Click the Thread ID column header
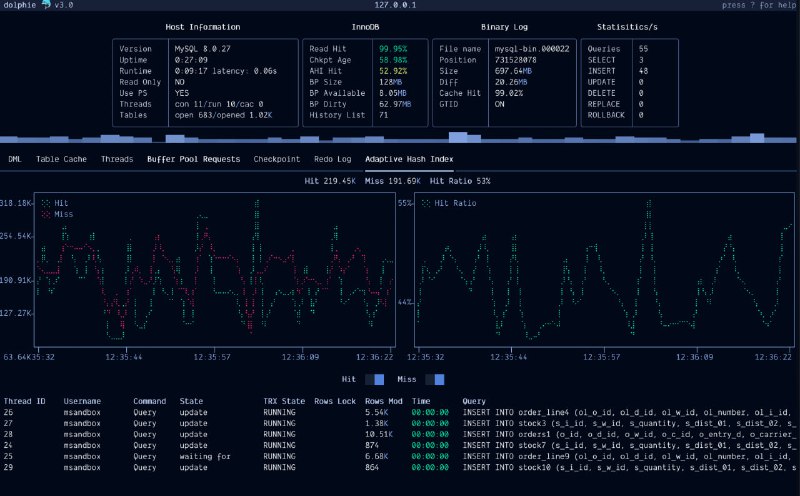Image resolution: width=800 pixels, height=496 pixels. 24,401
